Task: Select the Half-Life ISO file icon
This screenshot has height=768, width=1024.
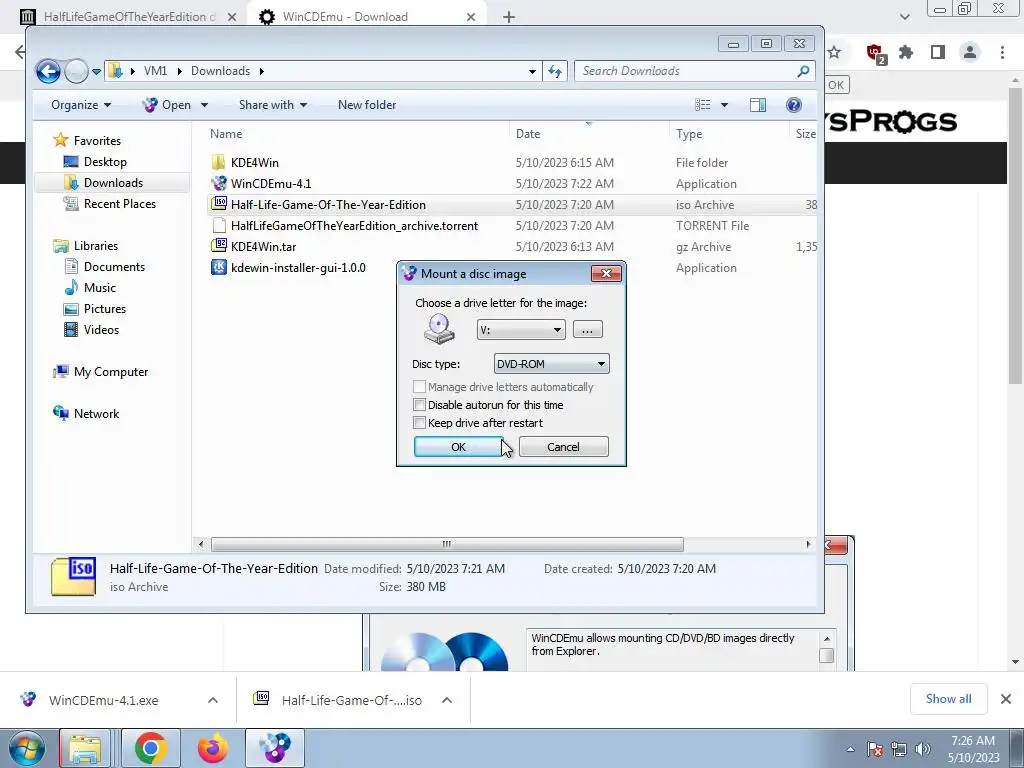Action: 219,204
